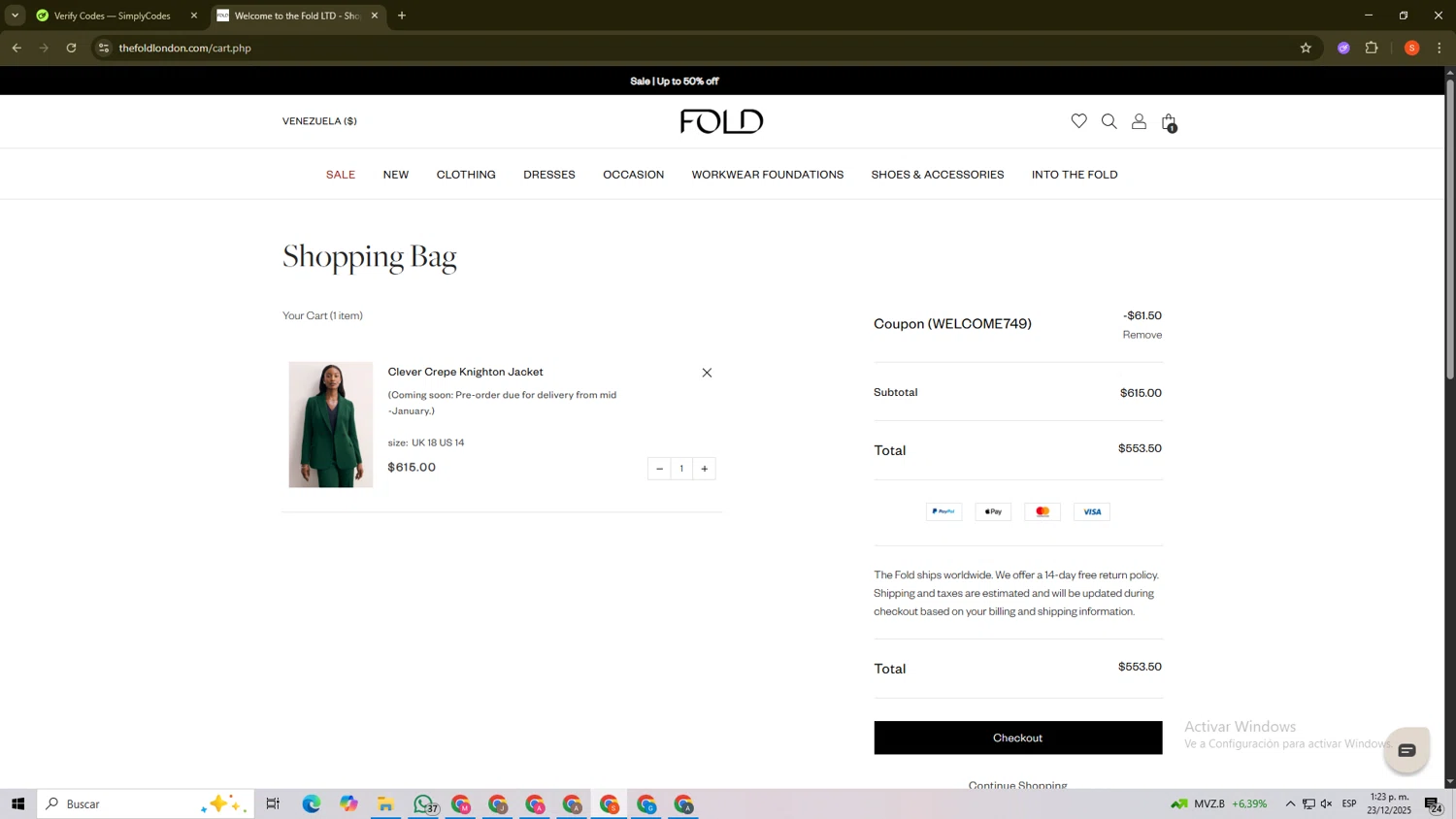1456x819 pixels.
Task: Open volume control in system tray
Action: click(1327, 803)
